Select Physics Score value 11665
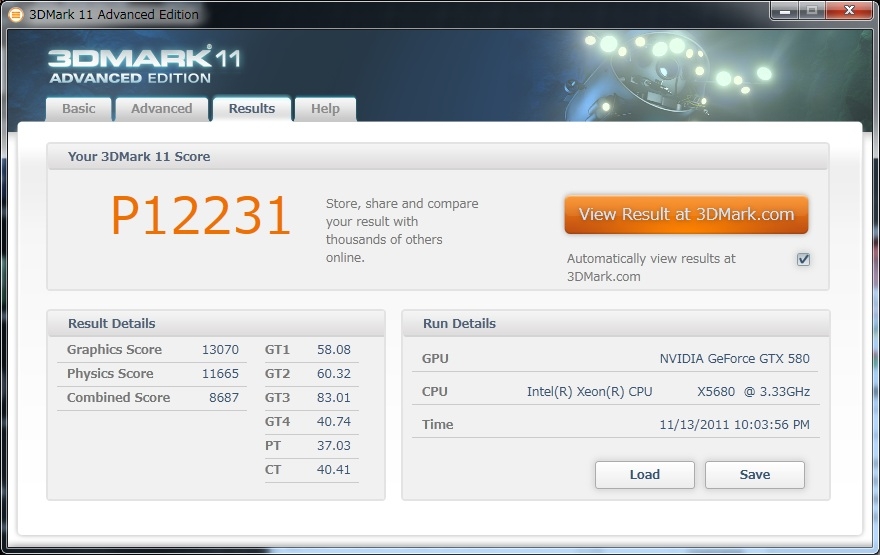The image size is (880, 555). [220, 374]
